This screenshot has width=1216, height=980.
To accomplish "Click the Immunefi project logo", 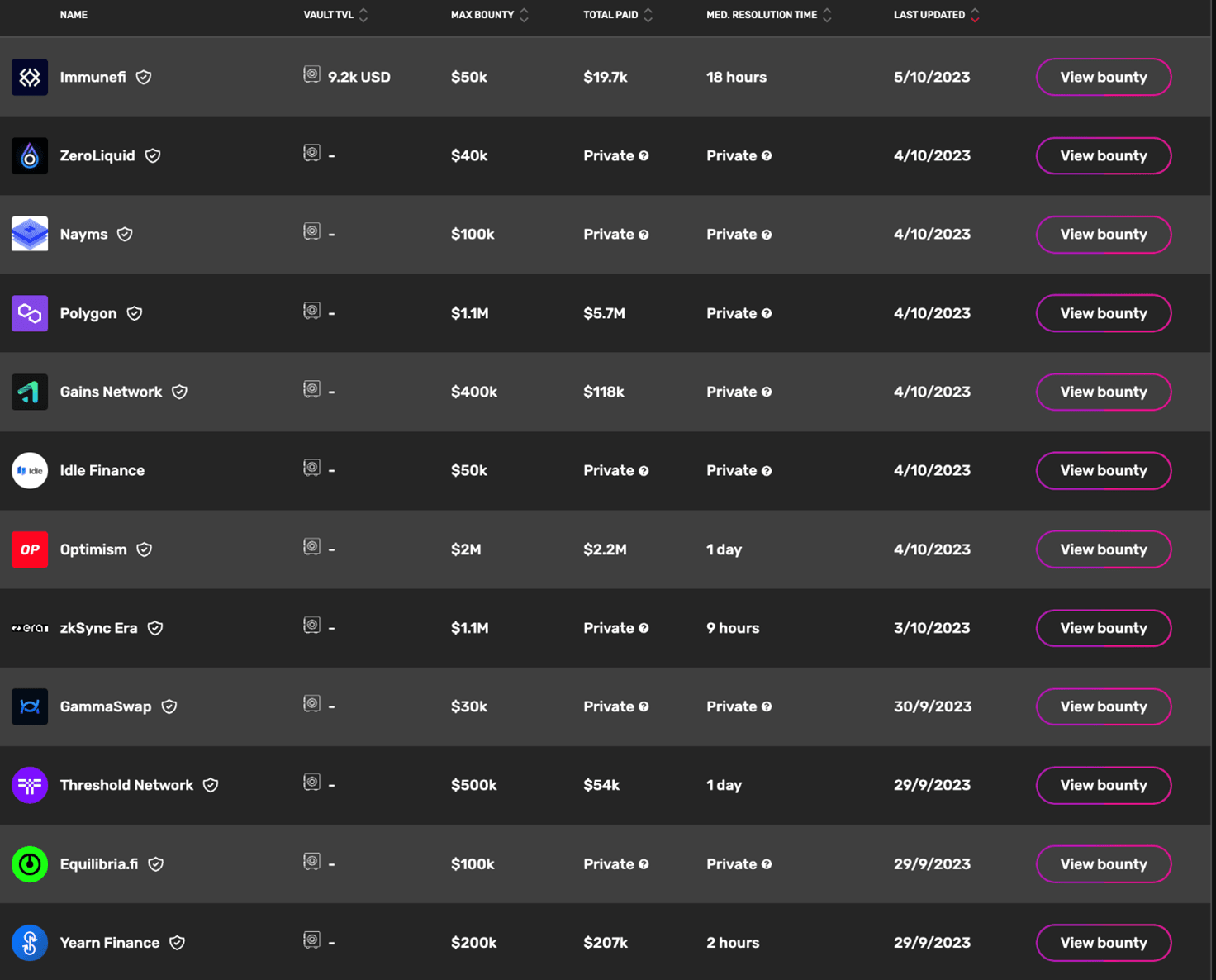I will click(x=30, y=77).
